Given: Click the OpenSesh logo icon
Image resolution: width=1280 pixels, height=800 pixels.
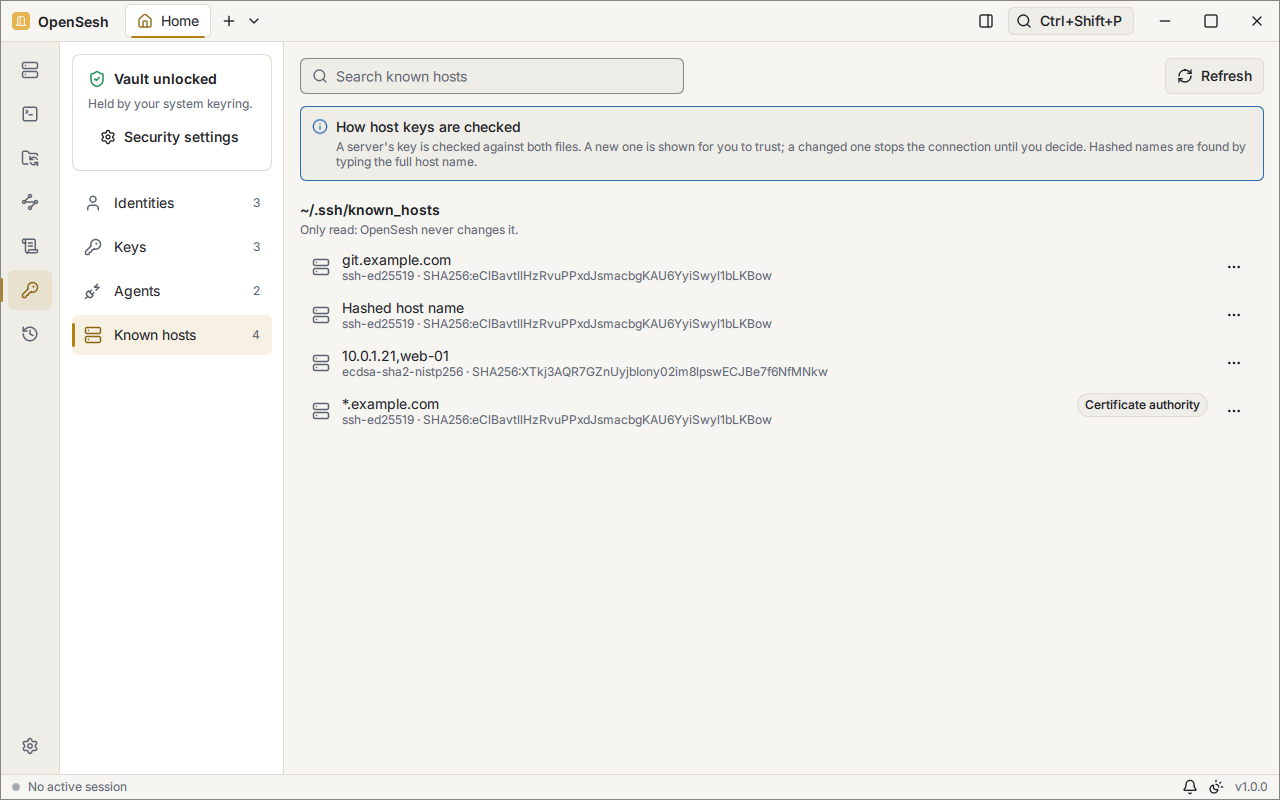Looking at the screenshot, I should click(x=21, y=21).
